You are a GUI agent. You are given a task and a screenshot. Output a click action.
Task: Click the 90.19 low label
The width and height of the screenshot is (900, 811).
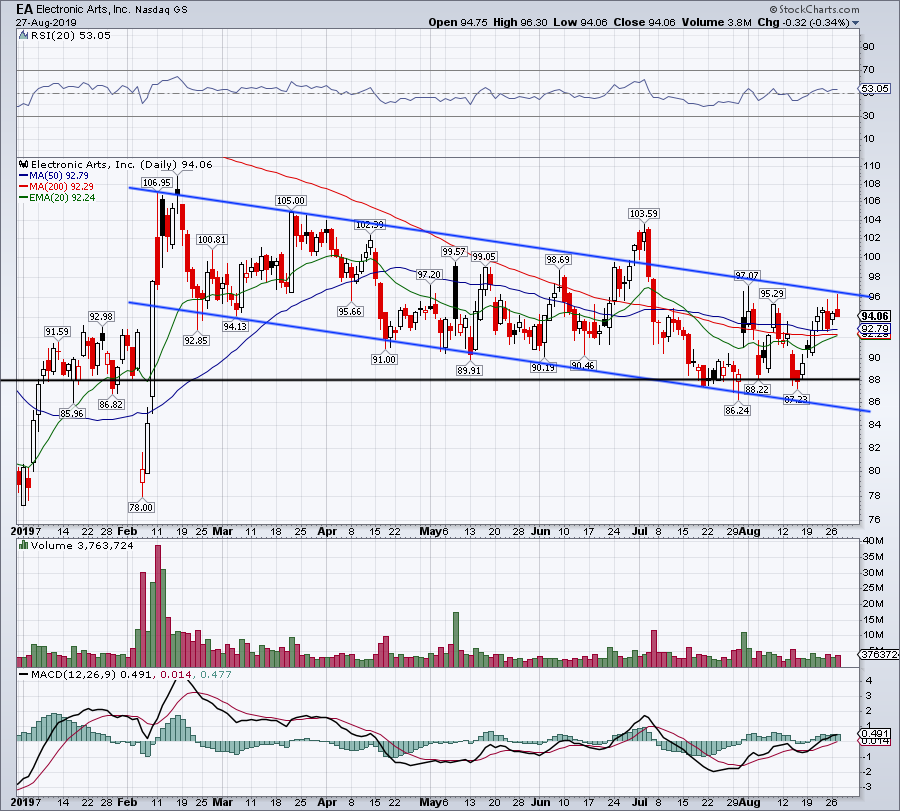click(x=543, y=367)
